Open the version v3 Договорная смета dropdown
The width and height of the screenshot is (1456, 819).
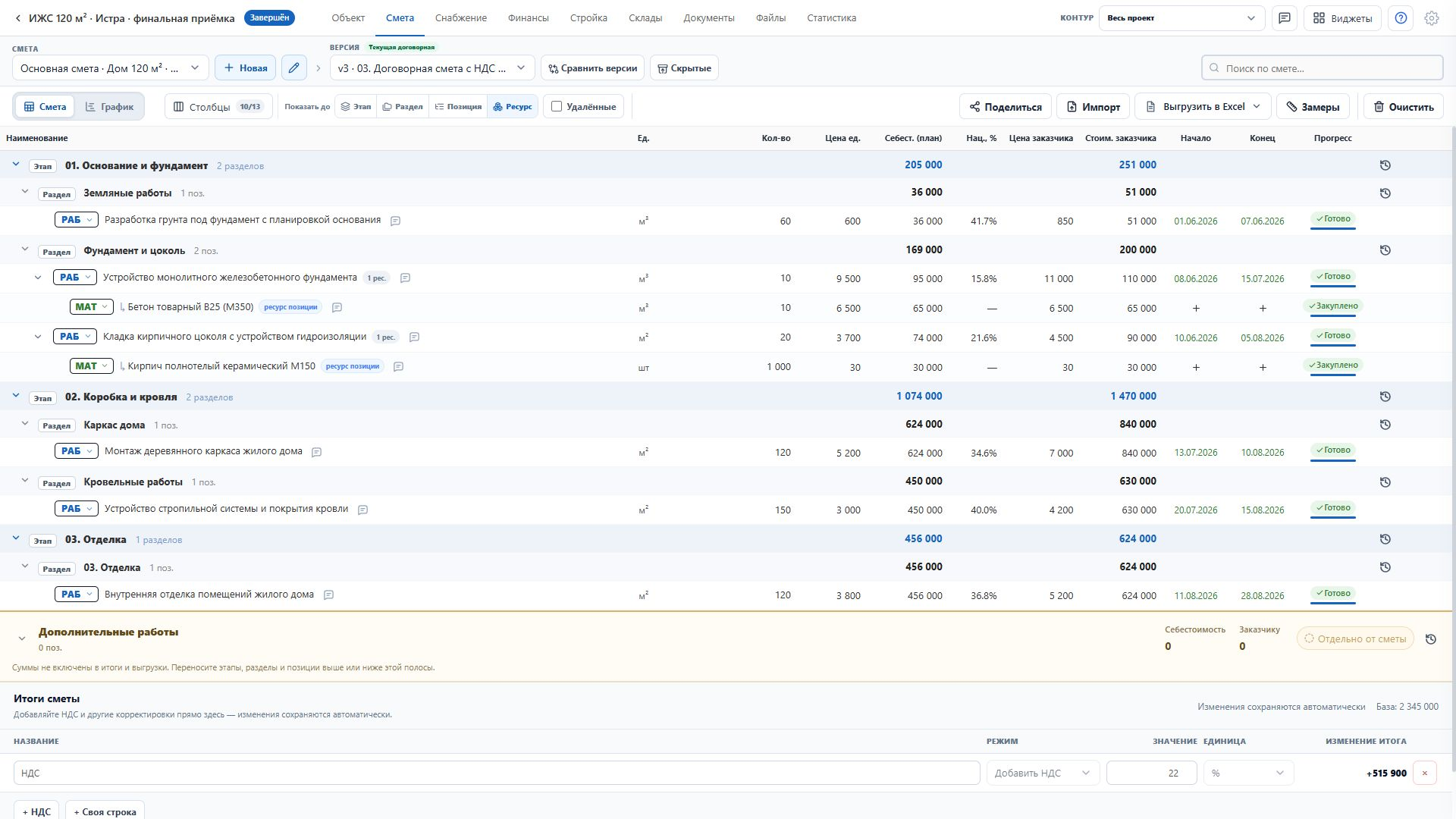point(432,68)
